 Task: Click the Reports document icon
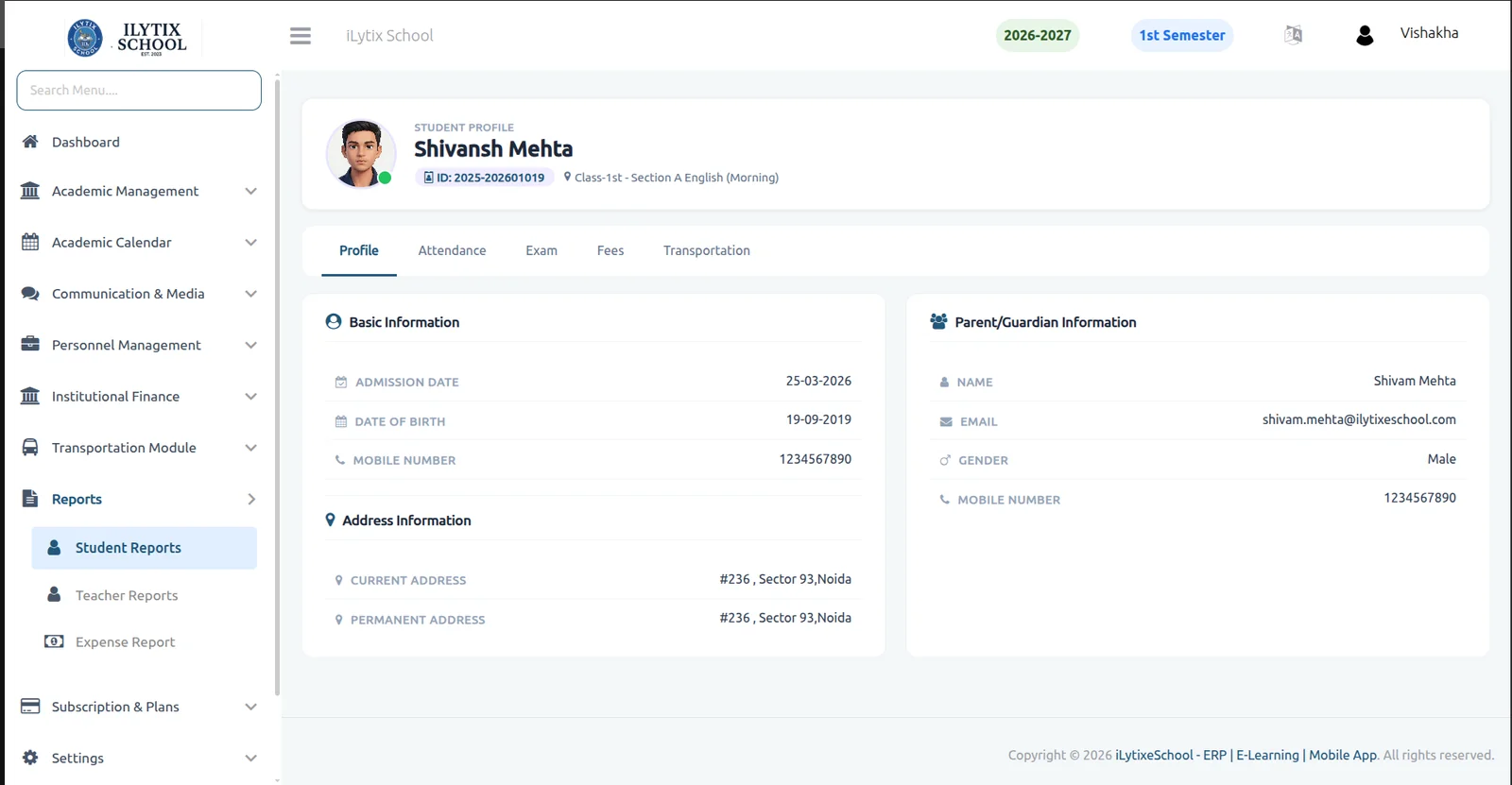(x=30, y=499)
